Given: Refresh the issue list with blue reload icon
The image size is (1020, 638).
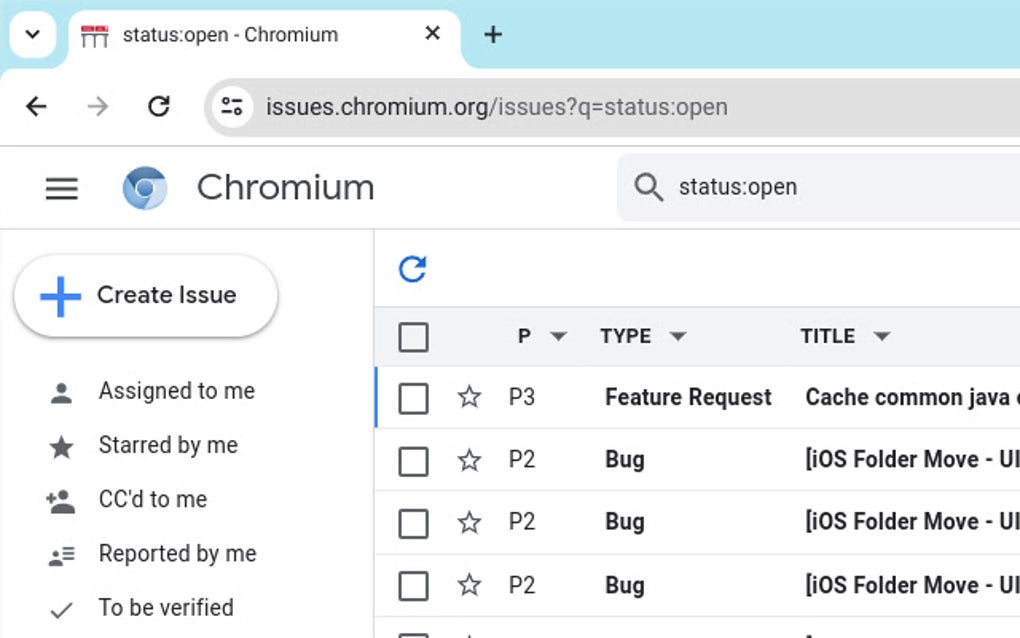Looking at the screenshot, I should pos(412,269).
